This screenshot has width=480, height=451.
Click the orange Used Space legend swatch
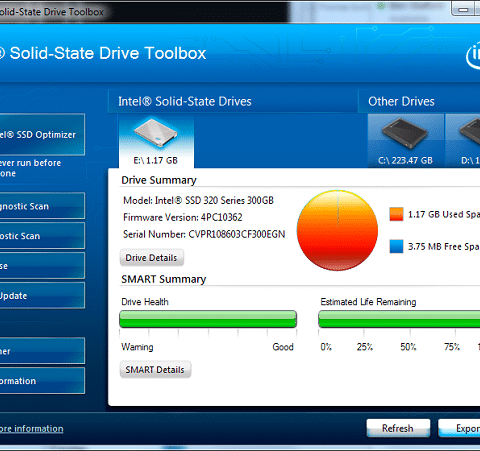click(x=396, y=214)
